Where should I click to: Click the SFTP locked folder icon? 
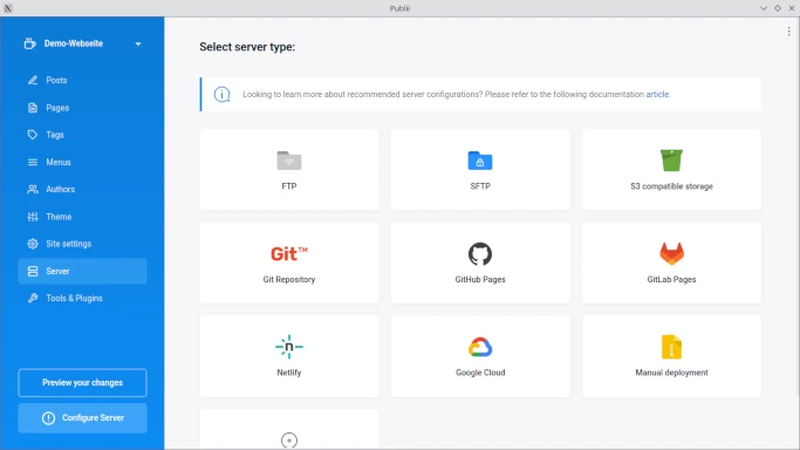click(480, 161)
